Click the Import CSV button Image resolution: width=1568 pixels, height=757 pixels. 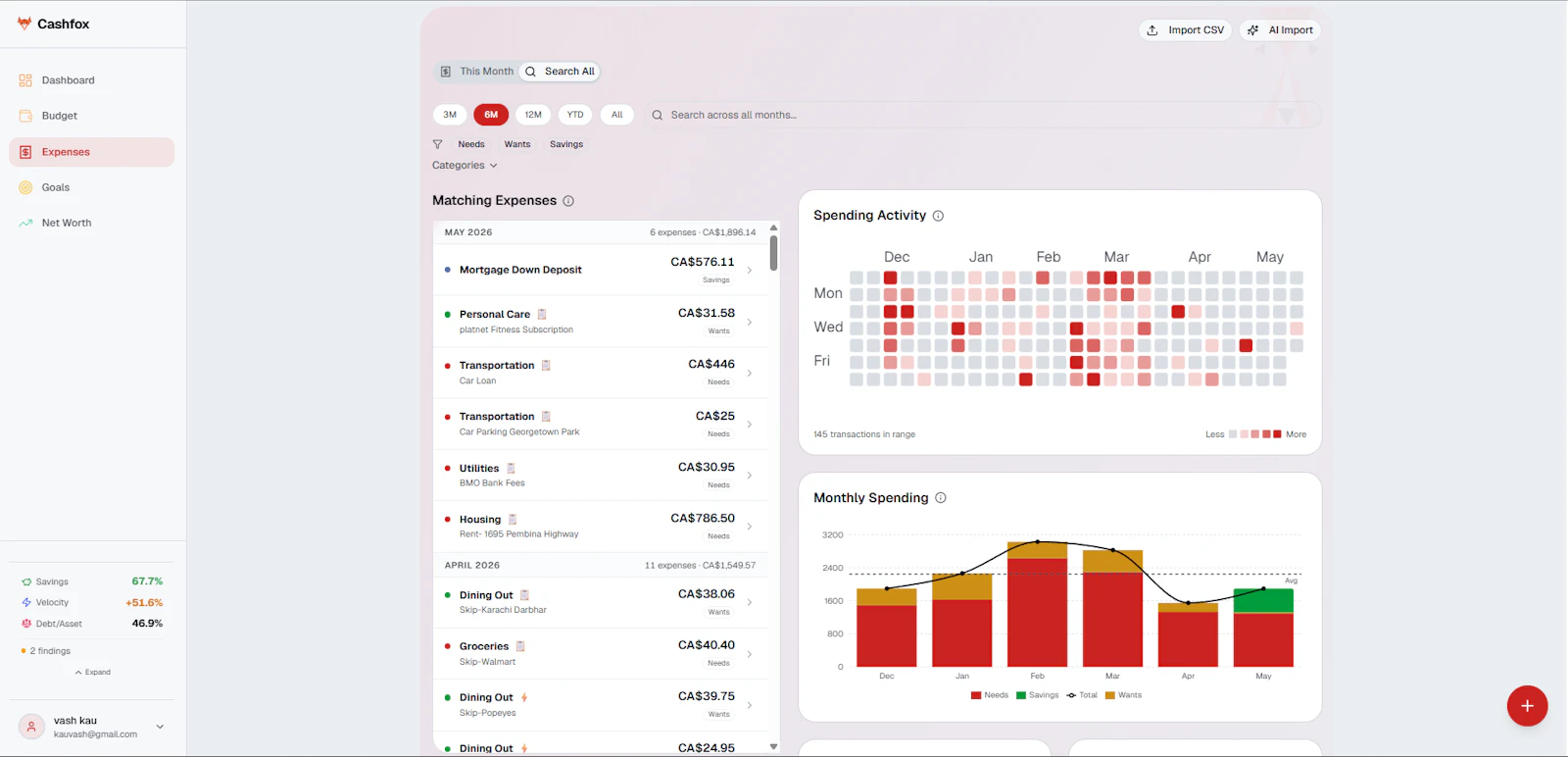tap(1186, 30)
